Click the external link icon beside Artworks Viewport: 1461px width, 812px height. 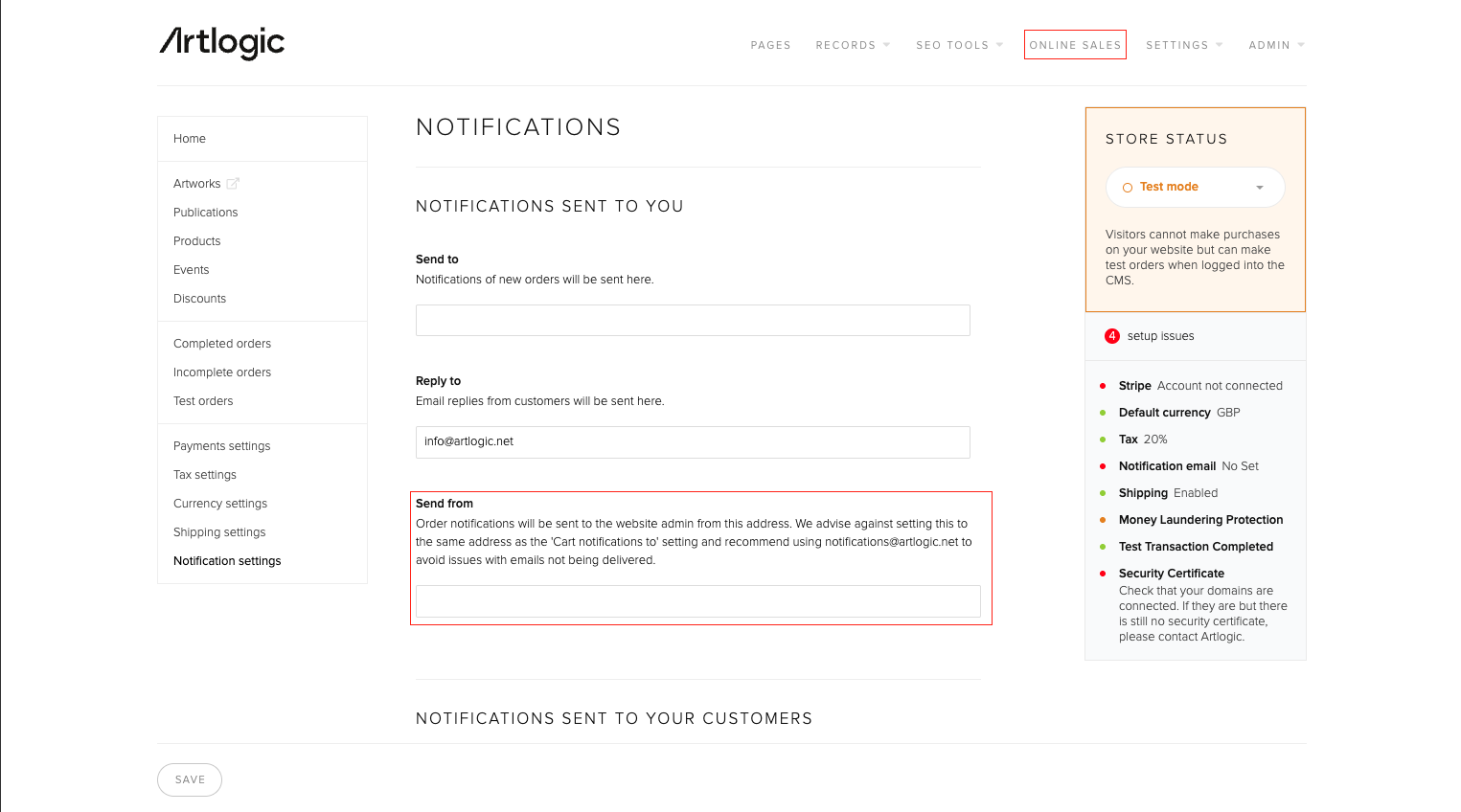coord(233,184)
